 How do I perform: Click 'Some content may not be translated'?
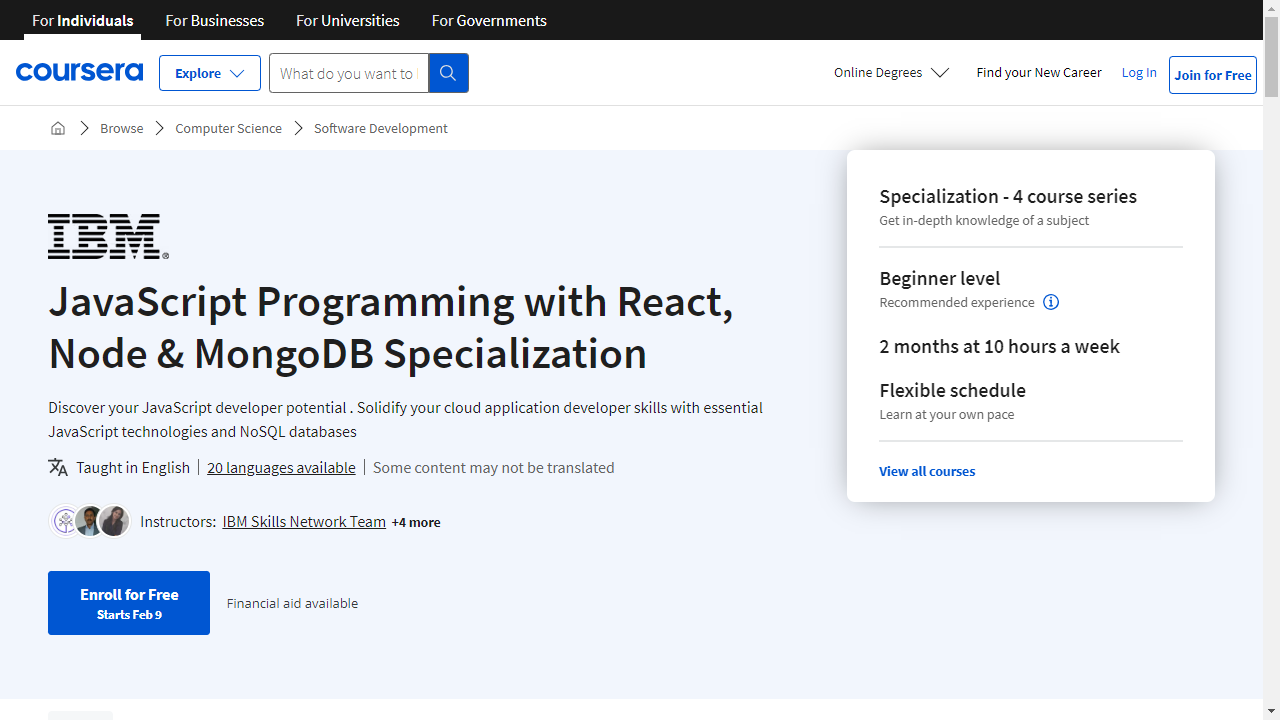(x=494, y=467)
